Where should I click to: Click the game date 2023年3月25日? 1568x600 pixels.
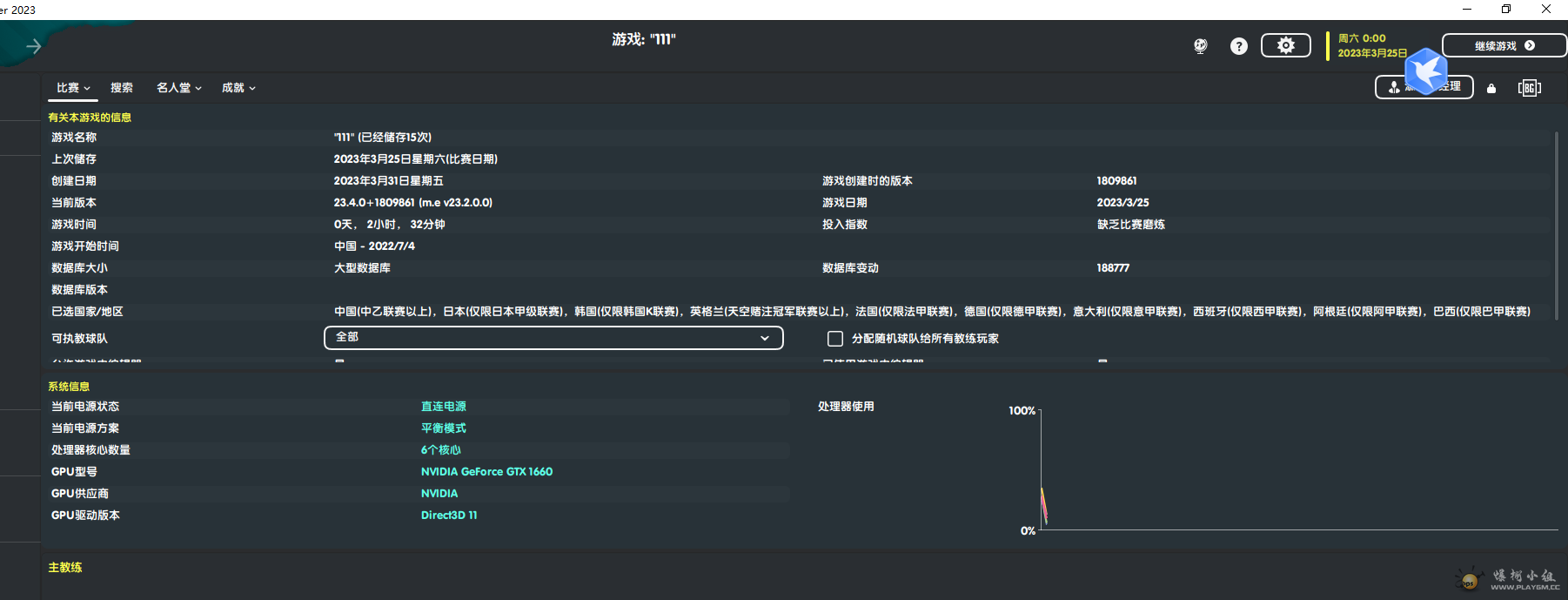coord(1371,53)
